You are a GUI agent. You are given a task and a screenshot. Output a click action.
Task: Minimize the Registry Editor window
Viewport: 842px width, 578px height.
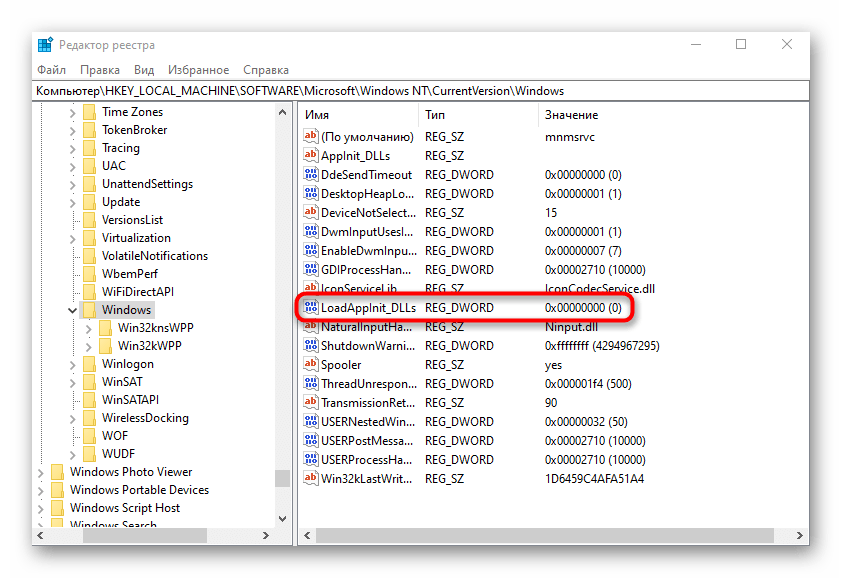click(696, 45)
